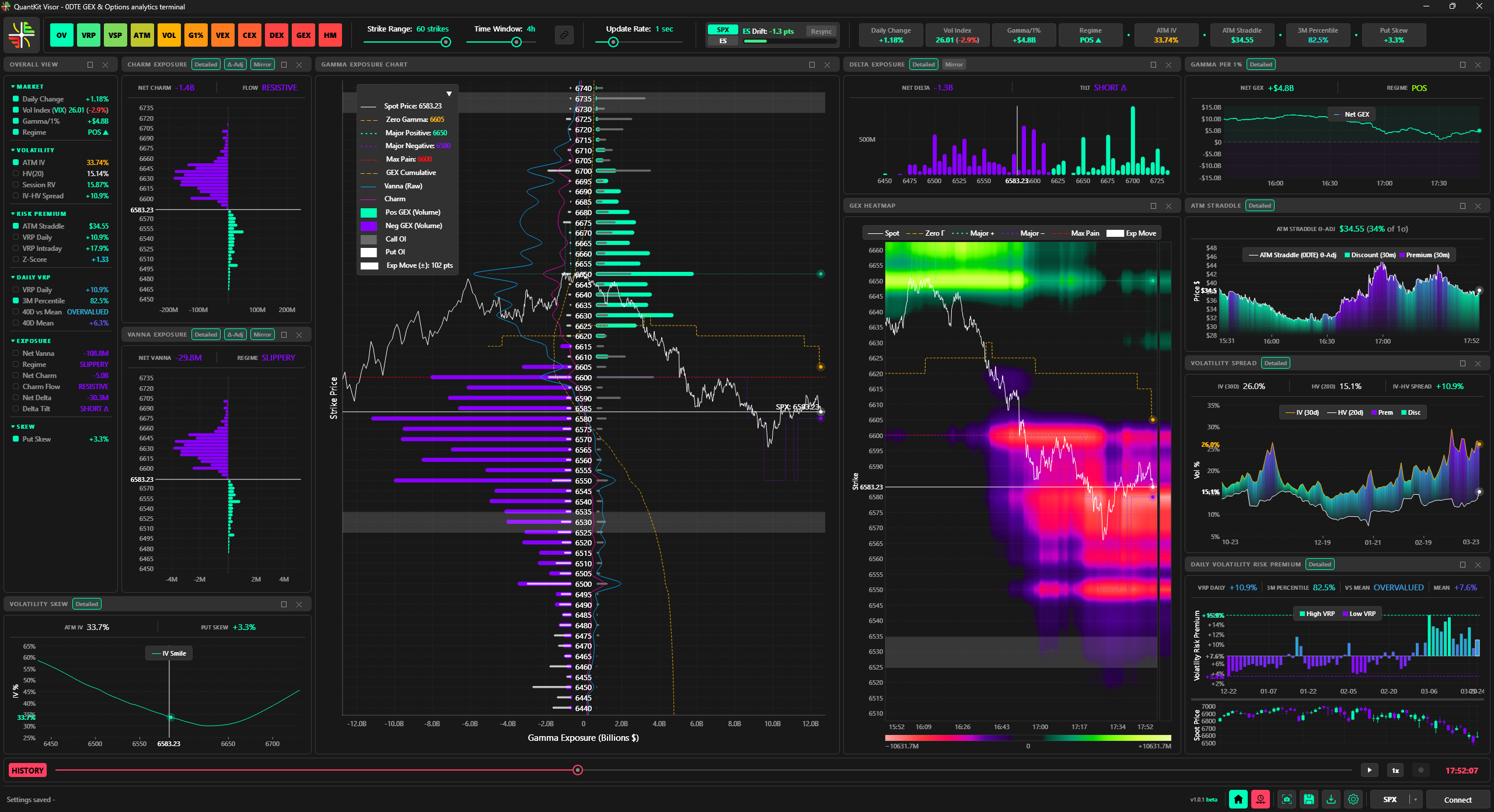Select the DEX module icon
1494x812 pixels.
tap(276, 35)
